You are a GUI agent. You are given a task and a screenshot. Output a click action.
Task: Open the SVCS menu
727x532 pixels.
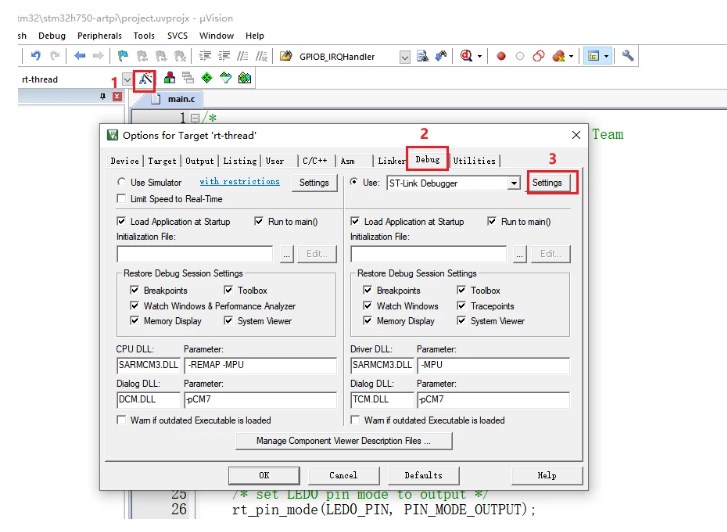coord(177,36)
